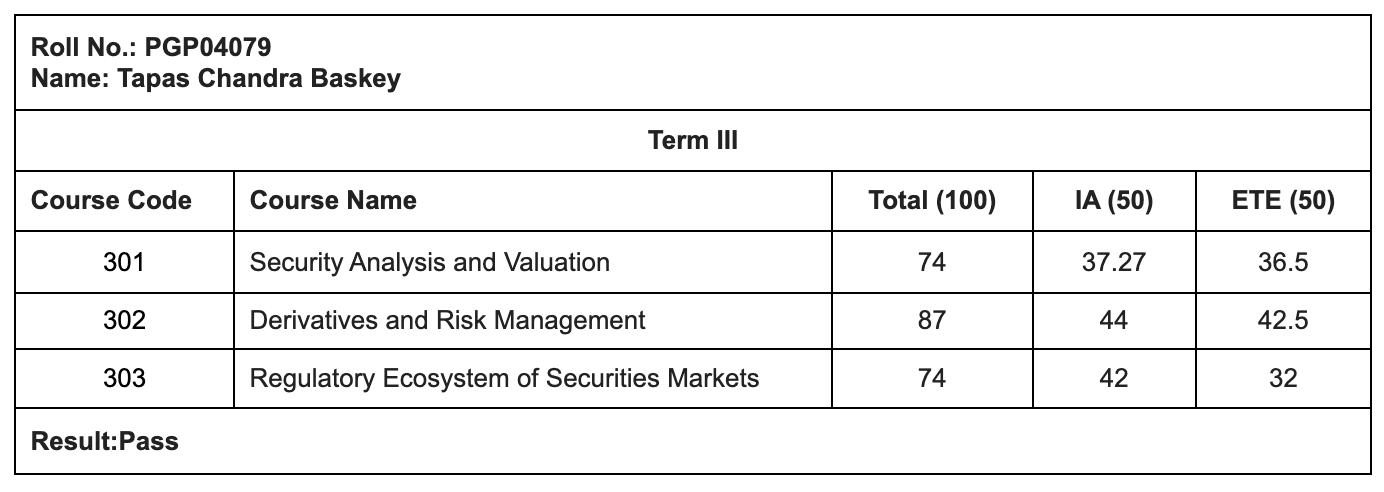Select Derivatives and Risk Management cell
1384x492 pixels.
448,320
